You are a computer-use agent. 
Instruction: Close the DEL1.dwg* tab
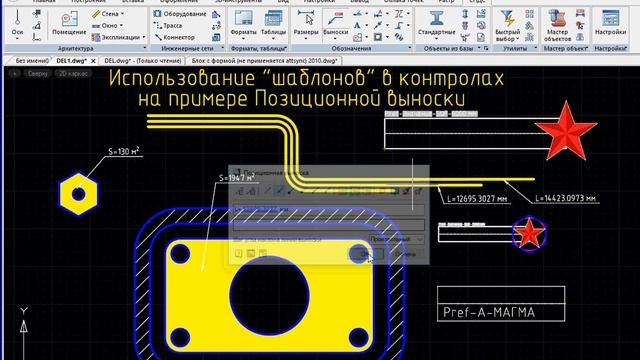click(93, 61)
